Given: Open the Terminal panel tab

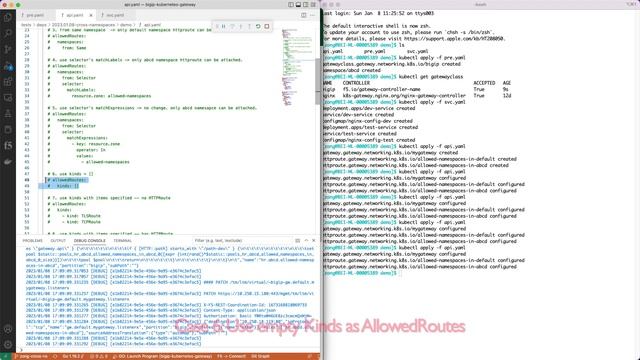Looking at the screenshot, I should 122,241.
